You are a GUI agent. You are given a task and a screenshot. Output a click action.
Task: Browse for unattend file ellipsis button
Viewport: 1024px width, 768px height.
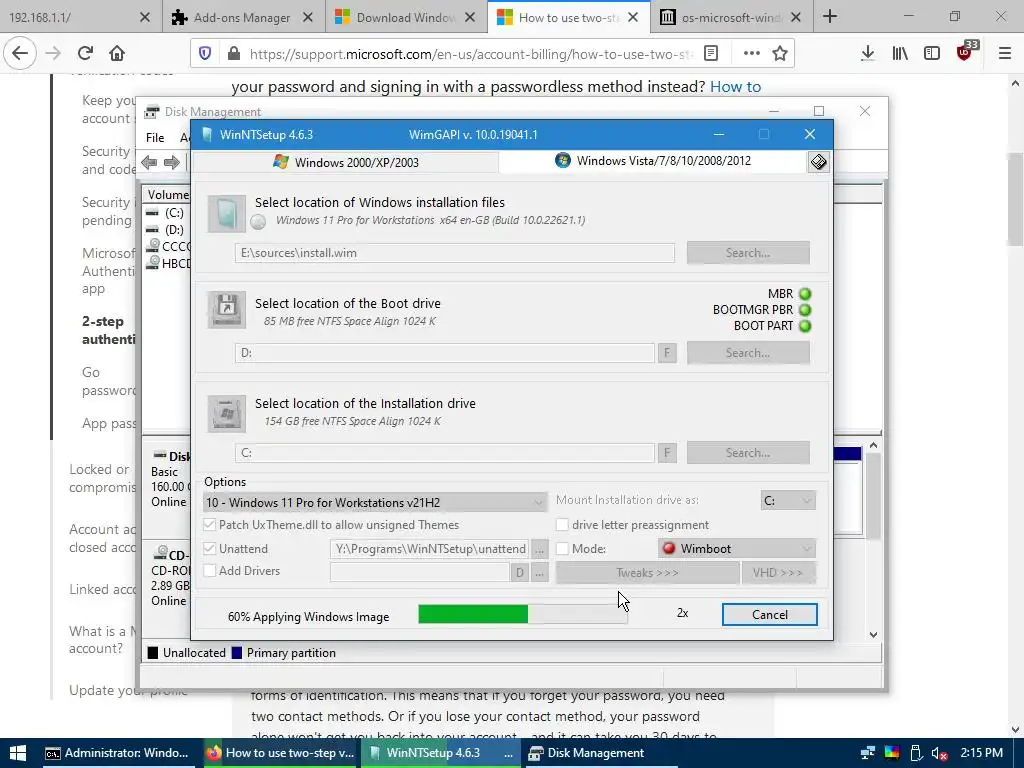coord(539,549)
